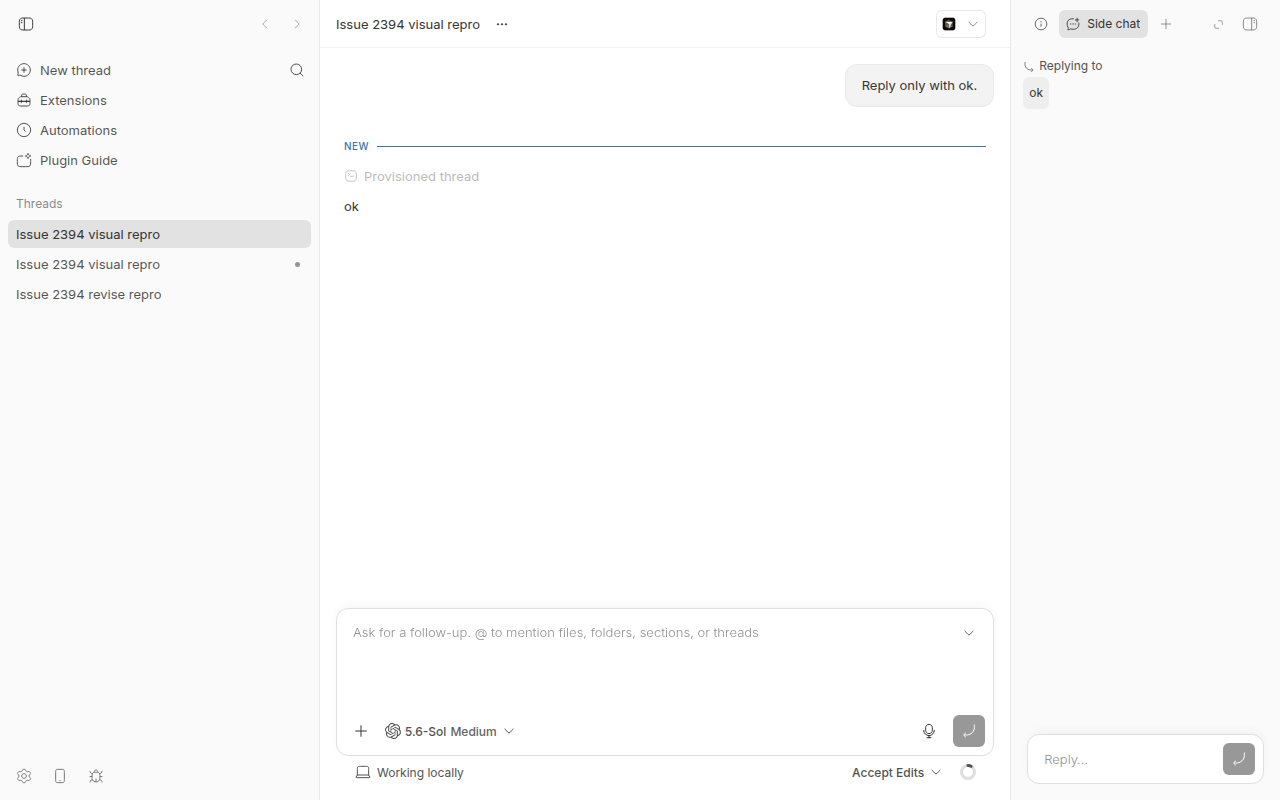Add a new side panel tab with plus
The height and width of the screenshot is (800, 1280).
[1166, 24]
